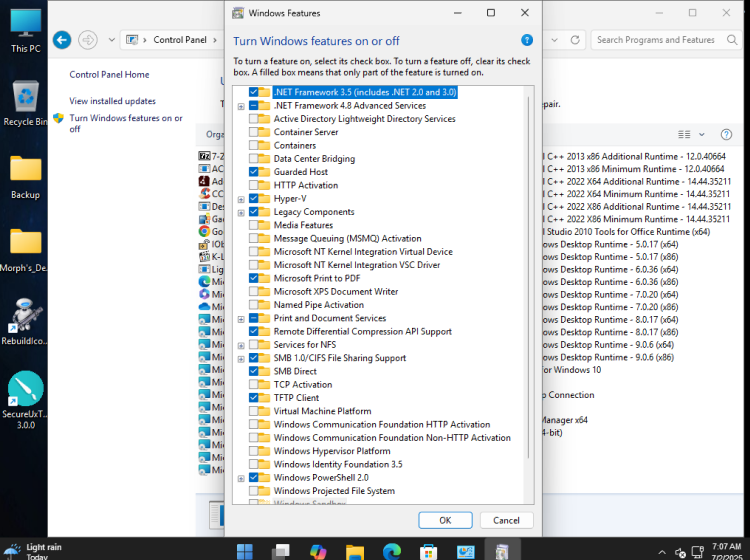Select Studio 2010 Tools for Office Runtime entry
This screenshot has height=560, width=750.
627,231
